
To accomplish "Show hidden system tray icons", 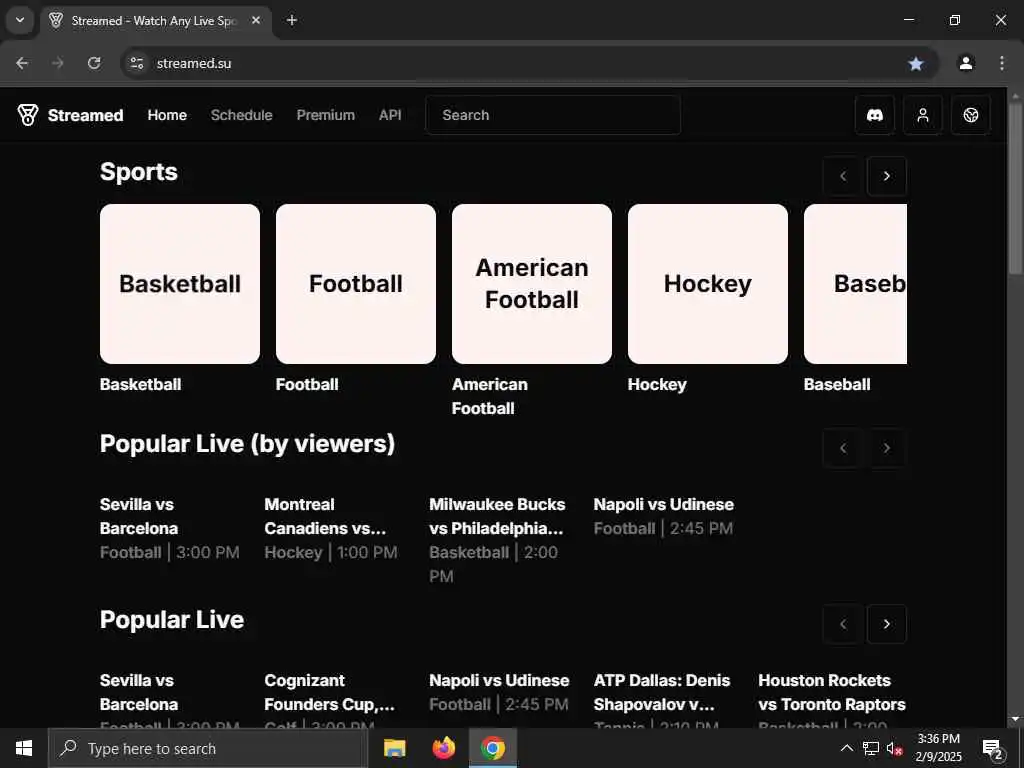I will (x=846, y=748).
